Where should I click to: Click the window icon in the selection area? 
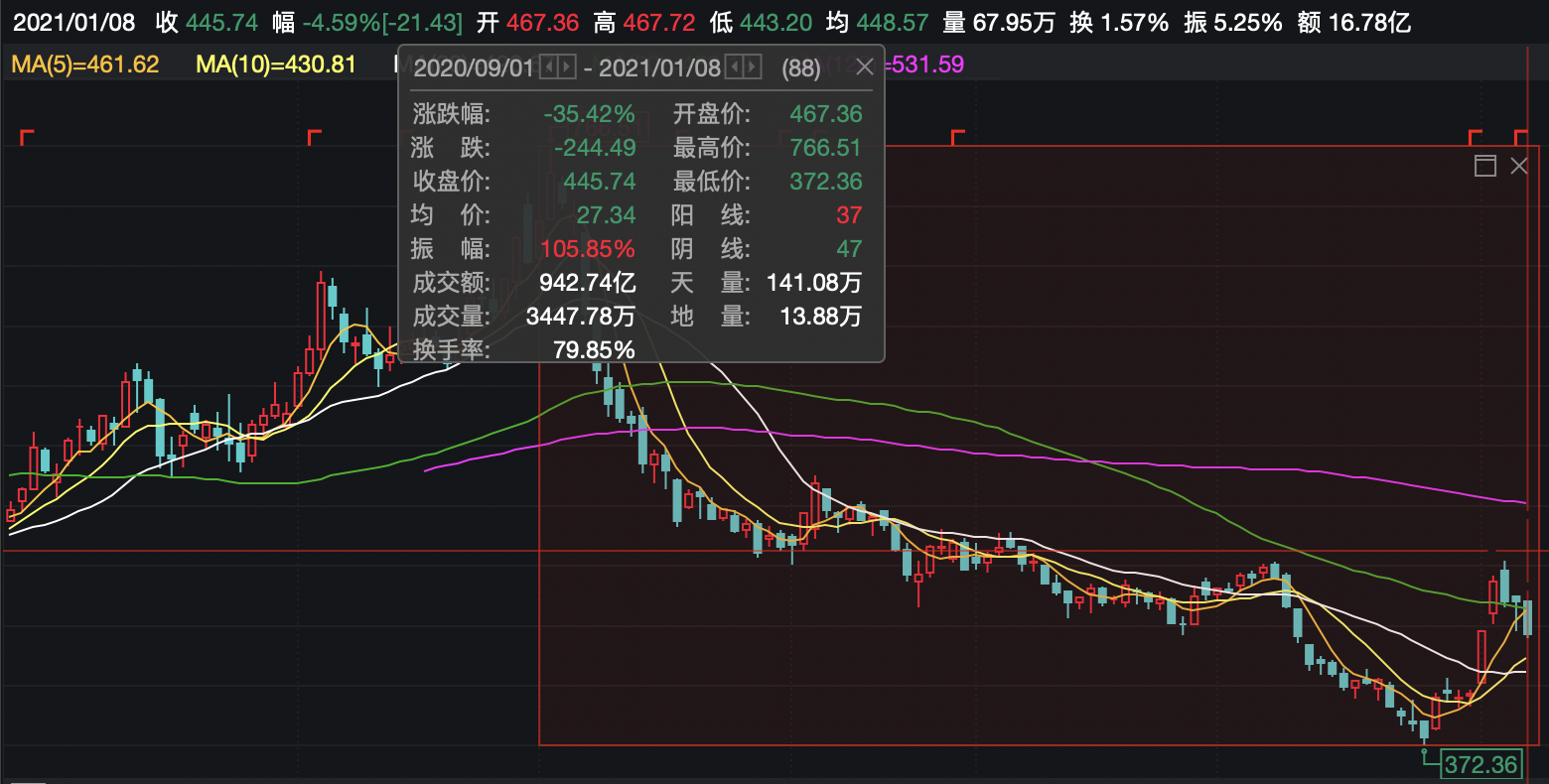[x=1484, y=166]
